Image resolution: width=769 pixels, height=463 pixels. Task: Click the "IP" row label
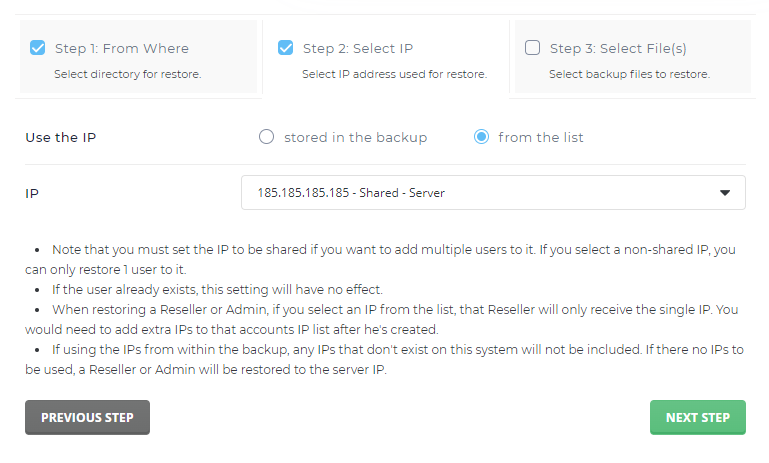click(x=32, y=193)
